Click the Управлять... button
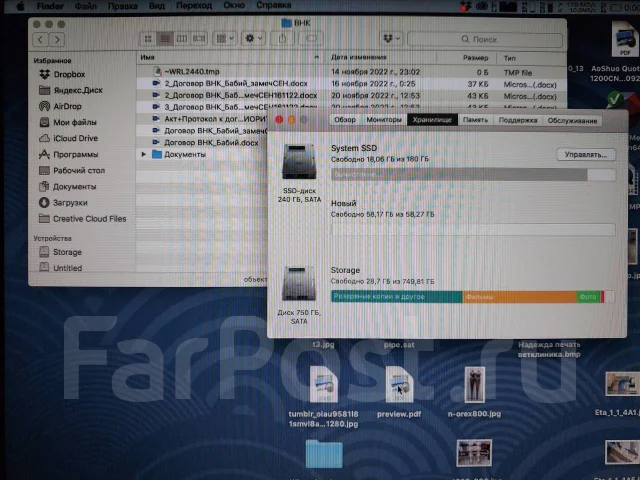This screenshot has width=640, height=480. coord(586,154)
